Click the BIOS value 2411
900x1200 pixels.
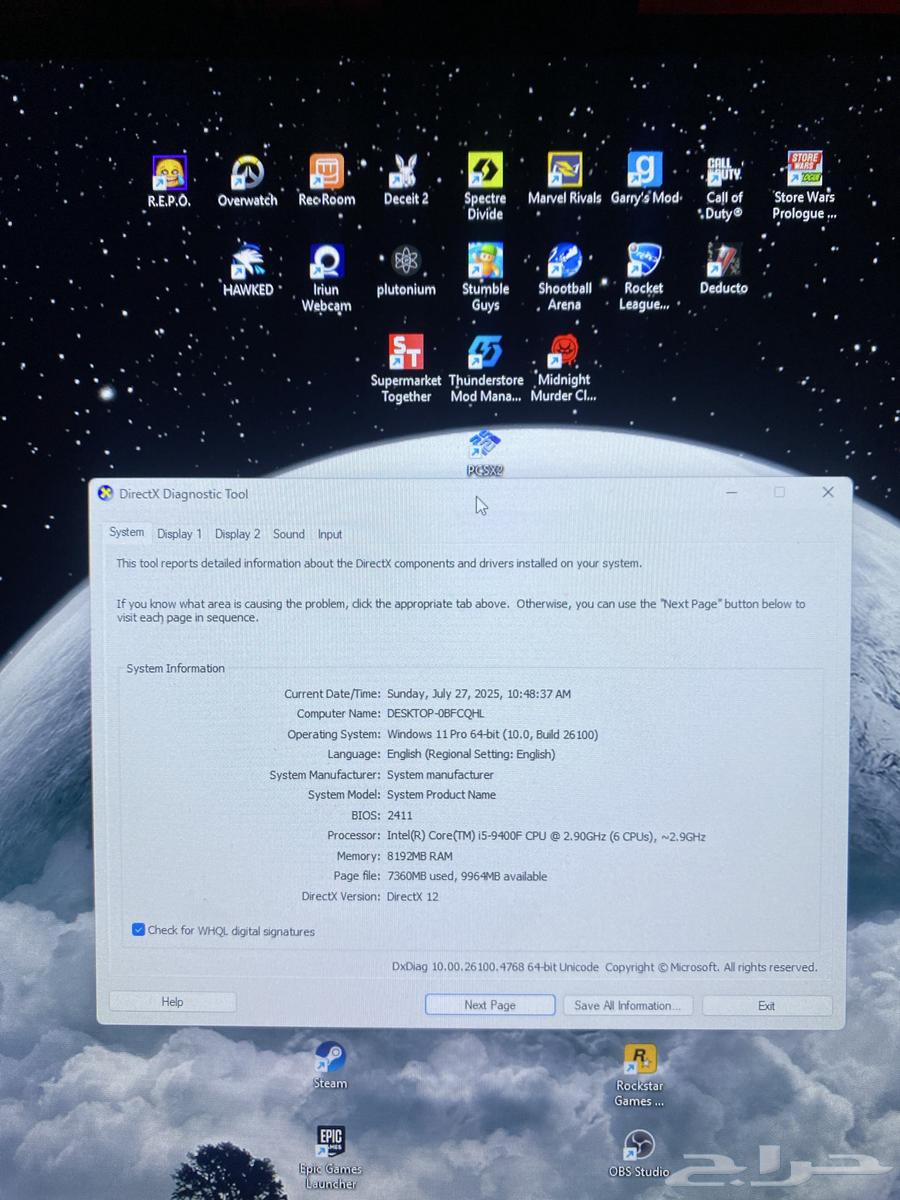tap(400, 815)
